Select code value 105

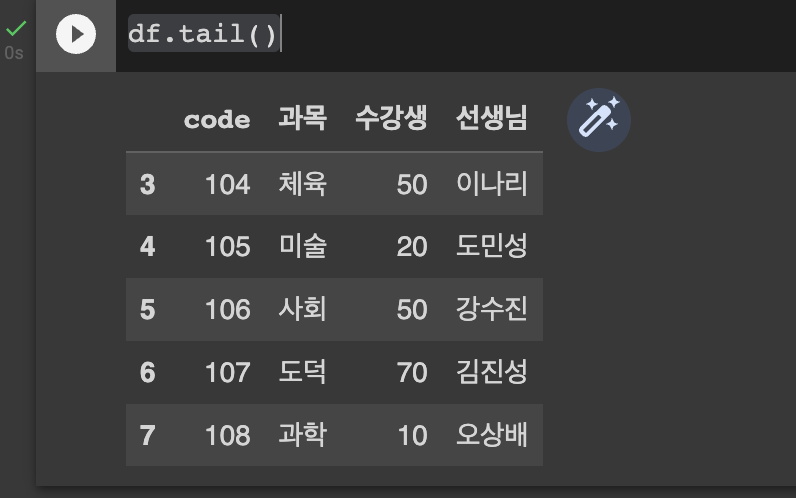227,247
